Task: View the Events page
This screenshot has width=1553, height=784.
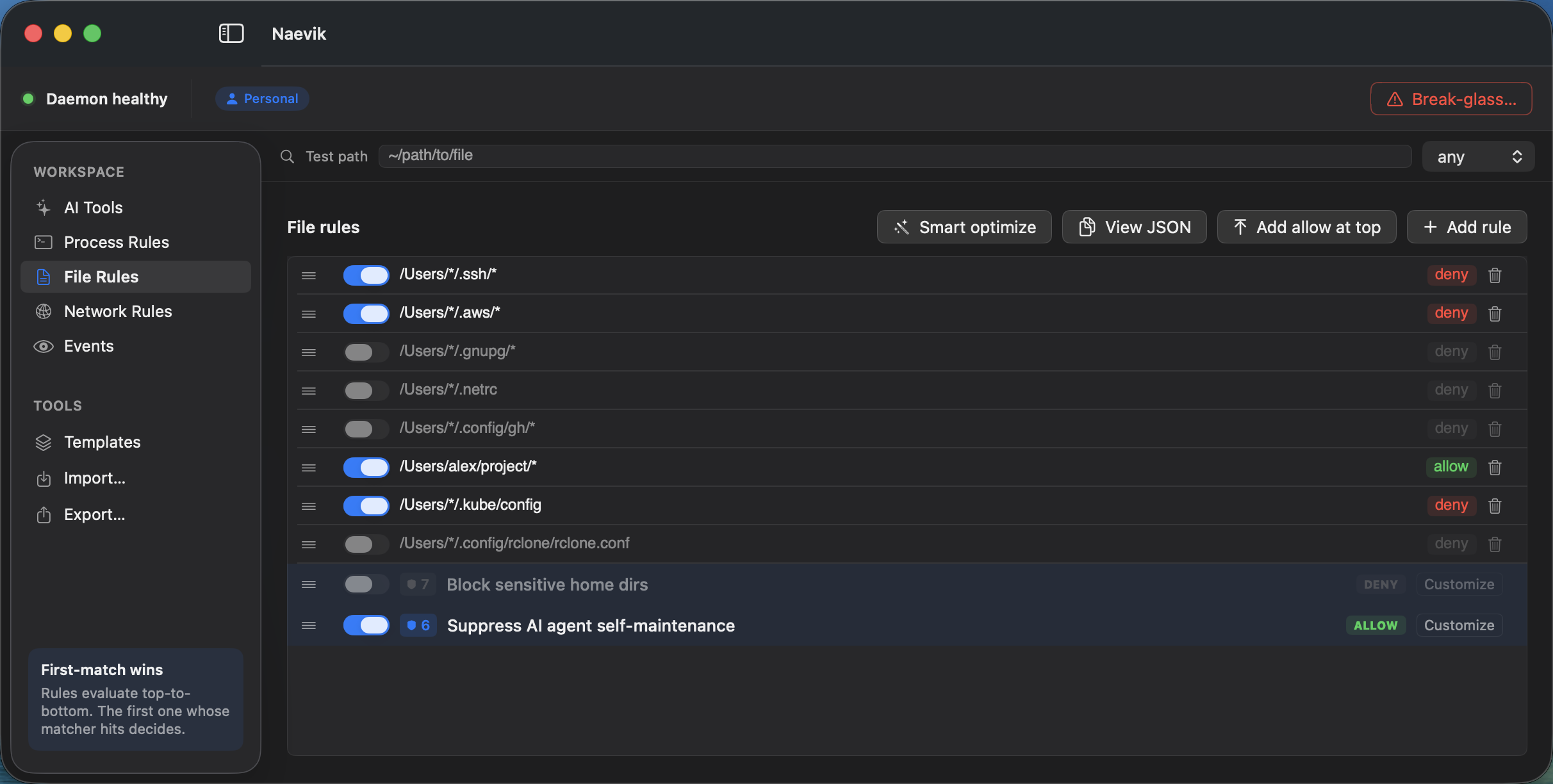Action: (136, 346)
